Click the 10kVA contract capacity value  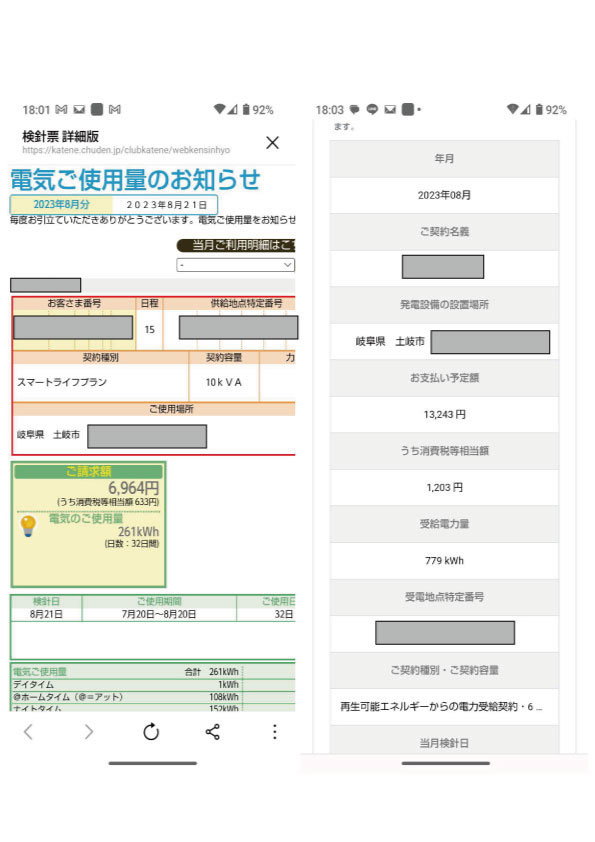click(x=223, y=382)
